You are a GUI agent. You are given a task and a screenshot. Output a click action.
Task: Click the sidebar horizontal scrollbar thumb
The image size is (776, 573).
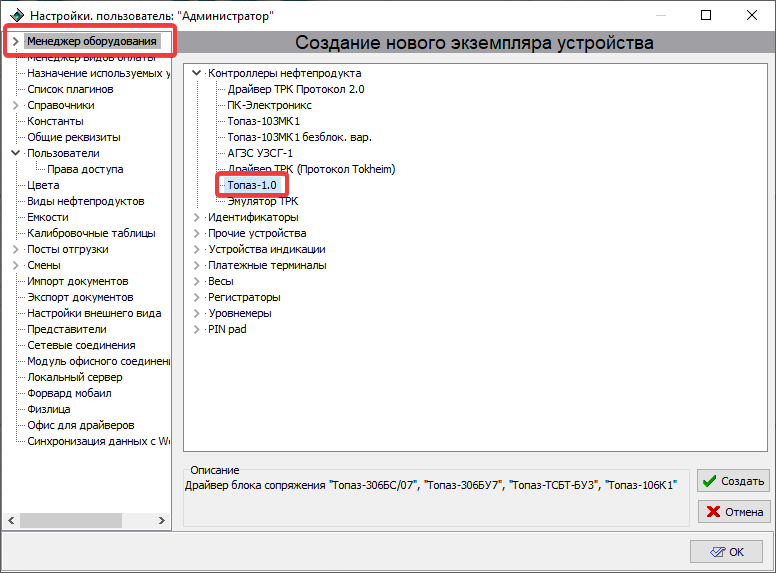coord(71,521)
